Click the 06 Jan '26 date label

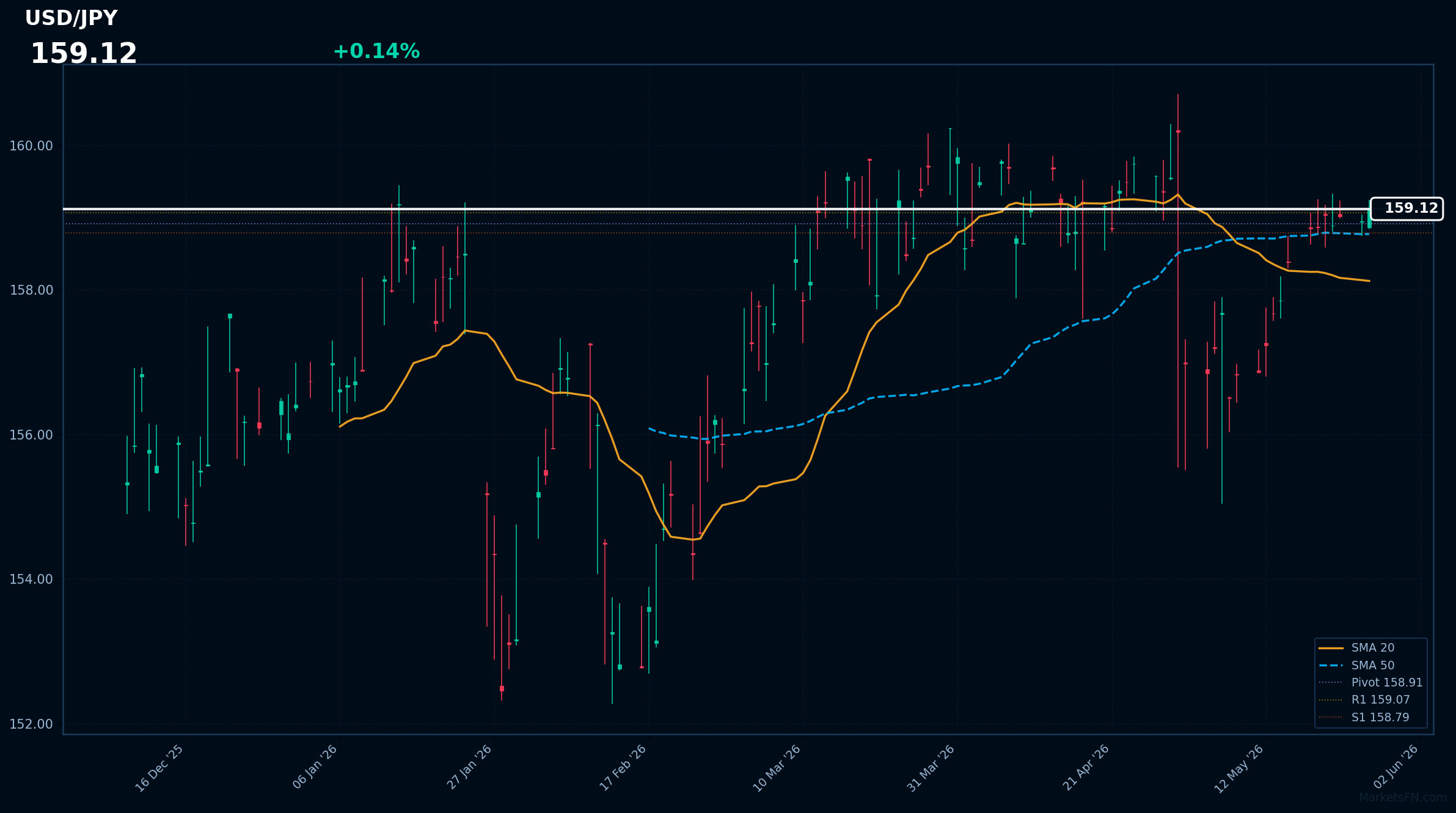tap(315, 767)
